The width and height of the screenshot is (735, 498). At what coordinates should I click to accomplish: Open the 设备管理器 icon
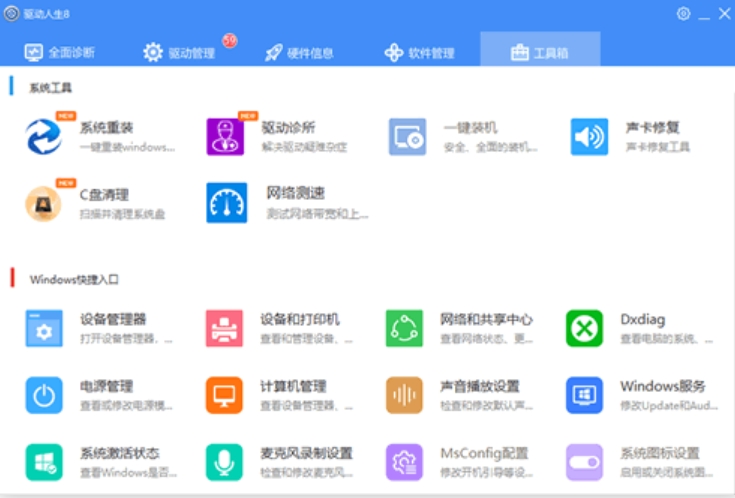[x=44, y=328]
